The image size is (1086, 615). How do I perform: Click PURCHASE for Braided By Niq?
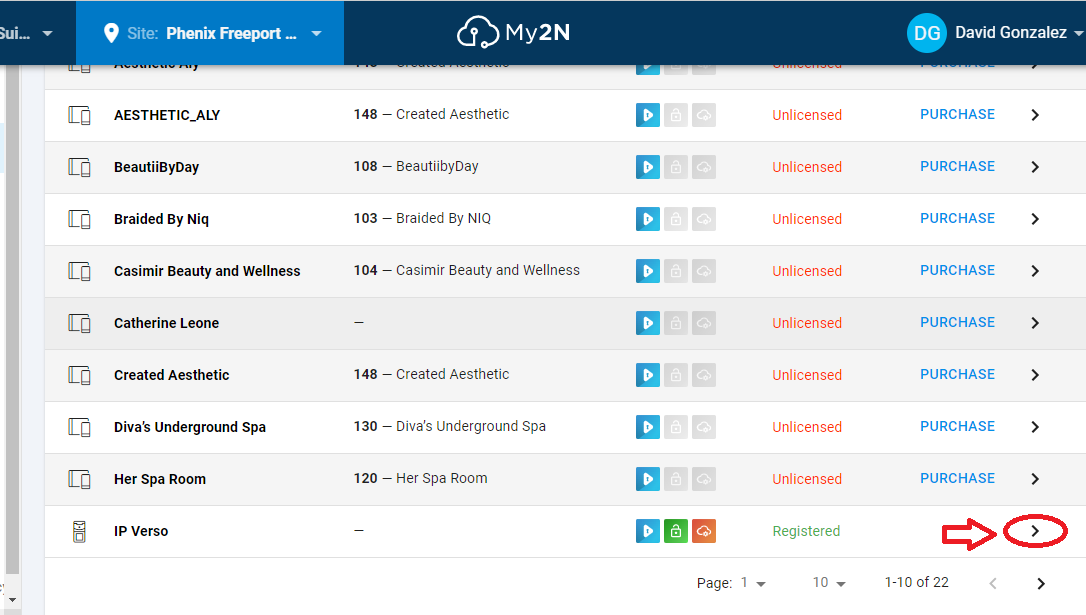pos(957,218)
